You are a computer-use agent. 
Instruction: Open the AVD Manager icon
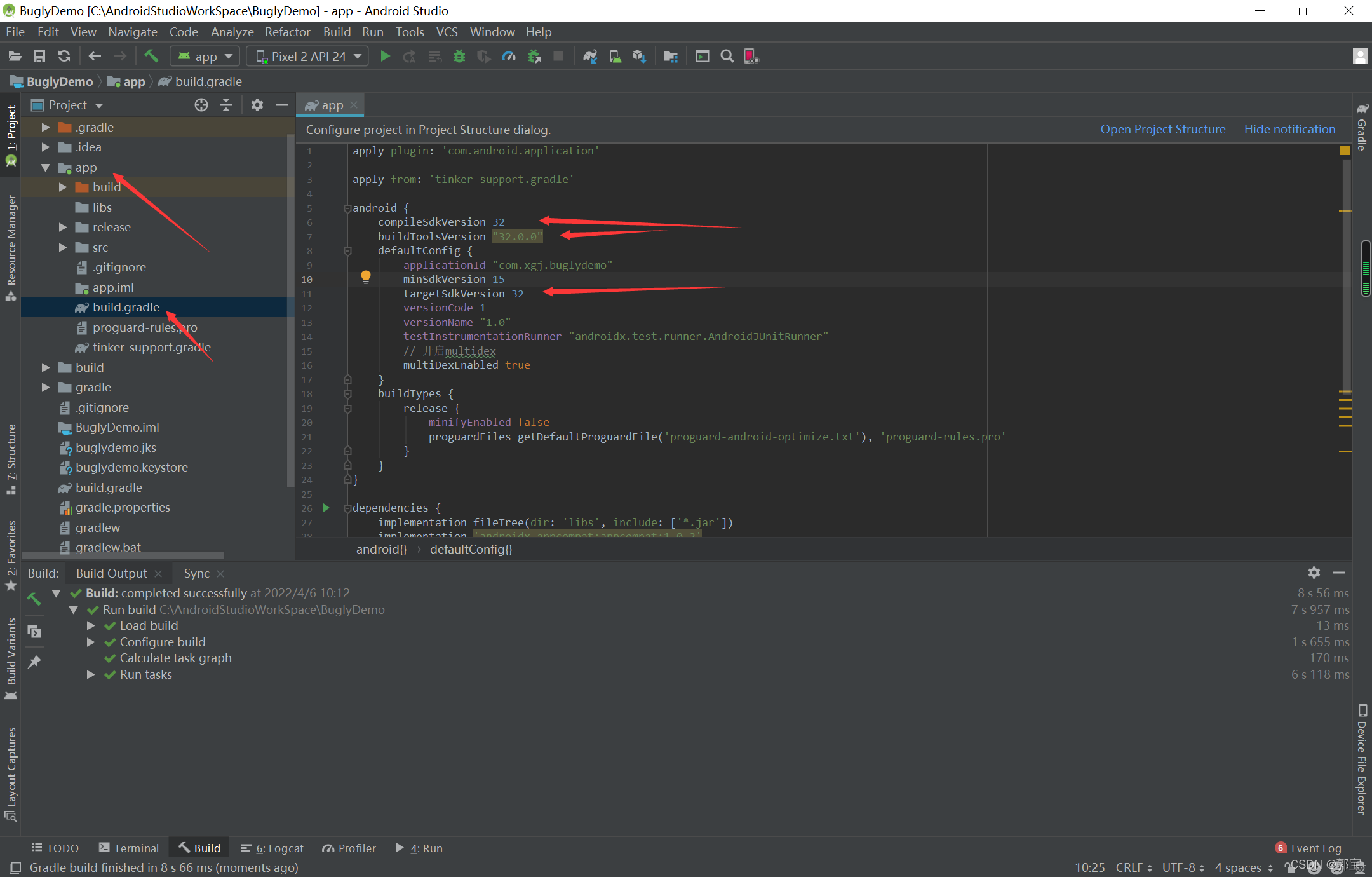(615, 57)
